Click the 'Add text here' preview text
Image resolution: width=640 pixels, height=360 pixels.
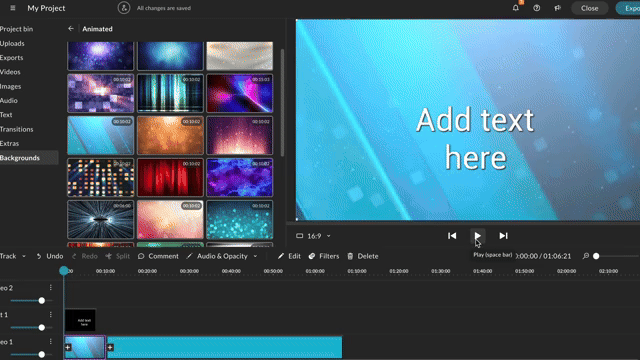click(475, 139)
